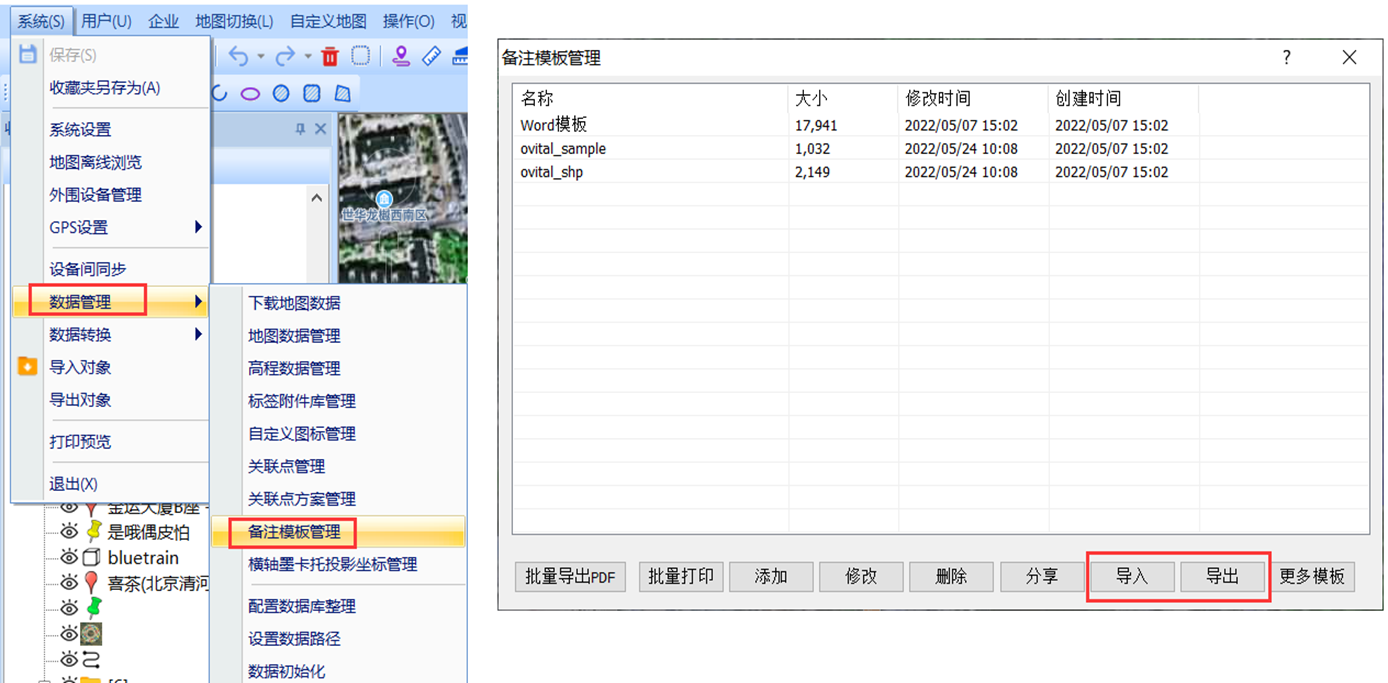This screenshot has height=683, width=1388.
Task: Click the red trash delete icon
Action: point(330,56)
